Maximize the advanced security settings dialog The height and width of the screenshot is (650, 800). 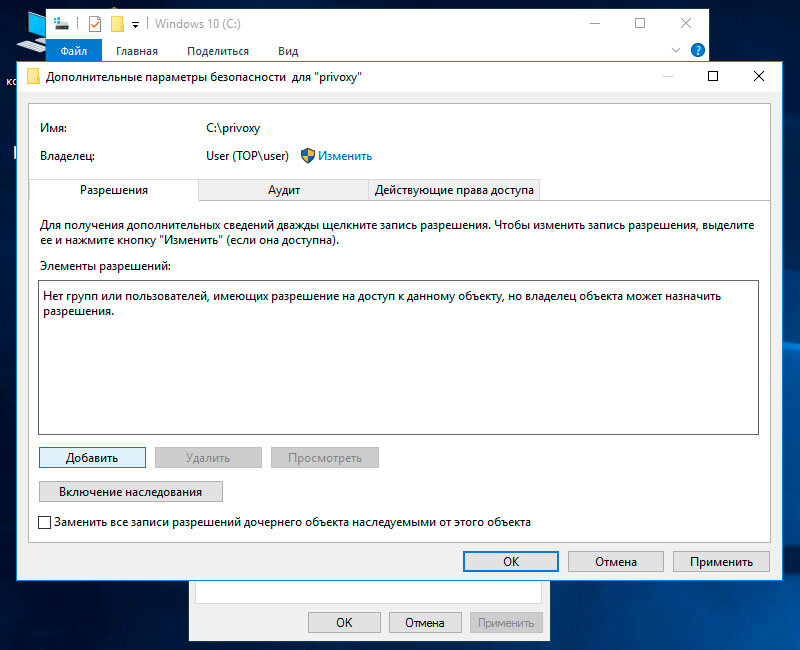pos(713,76)
